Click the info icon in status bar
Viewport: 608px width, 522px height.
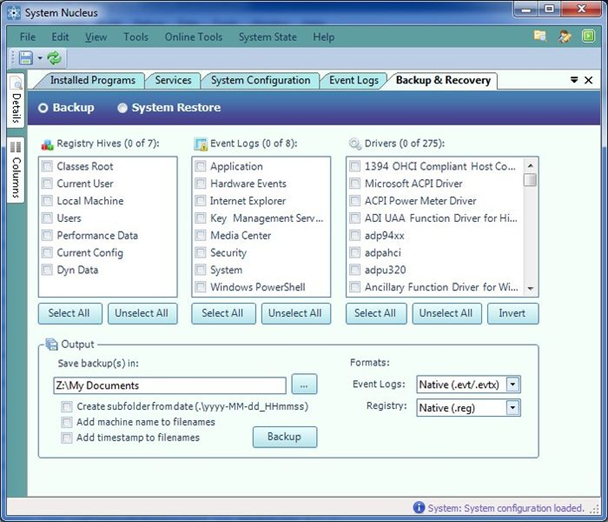point(419,507)
